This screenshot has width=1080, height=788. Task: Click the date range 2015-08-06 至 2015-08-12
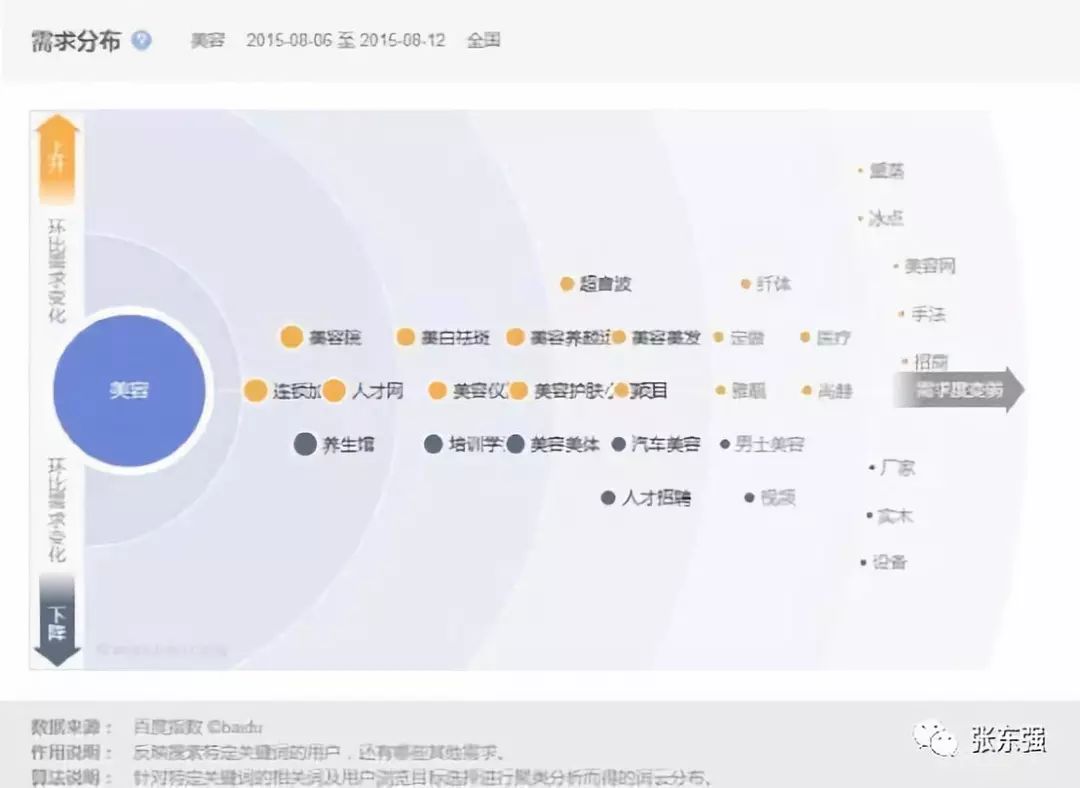point(346,40)
